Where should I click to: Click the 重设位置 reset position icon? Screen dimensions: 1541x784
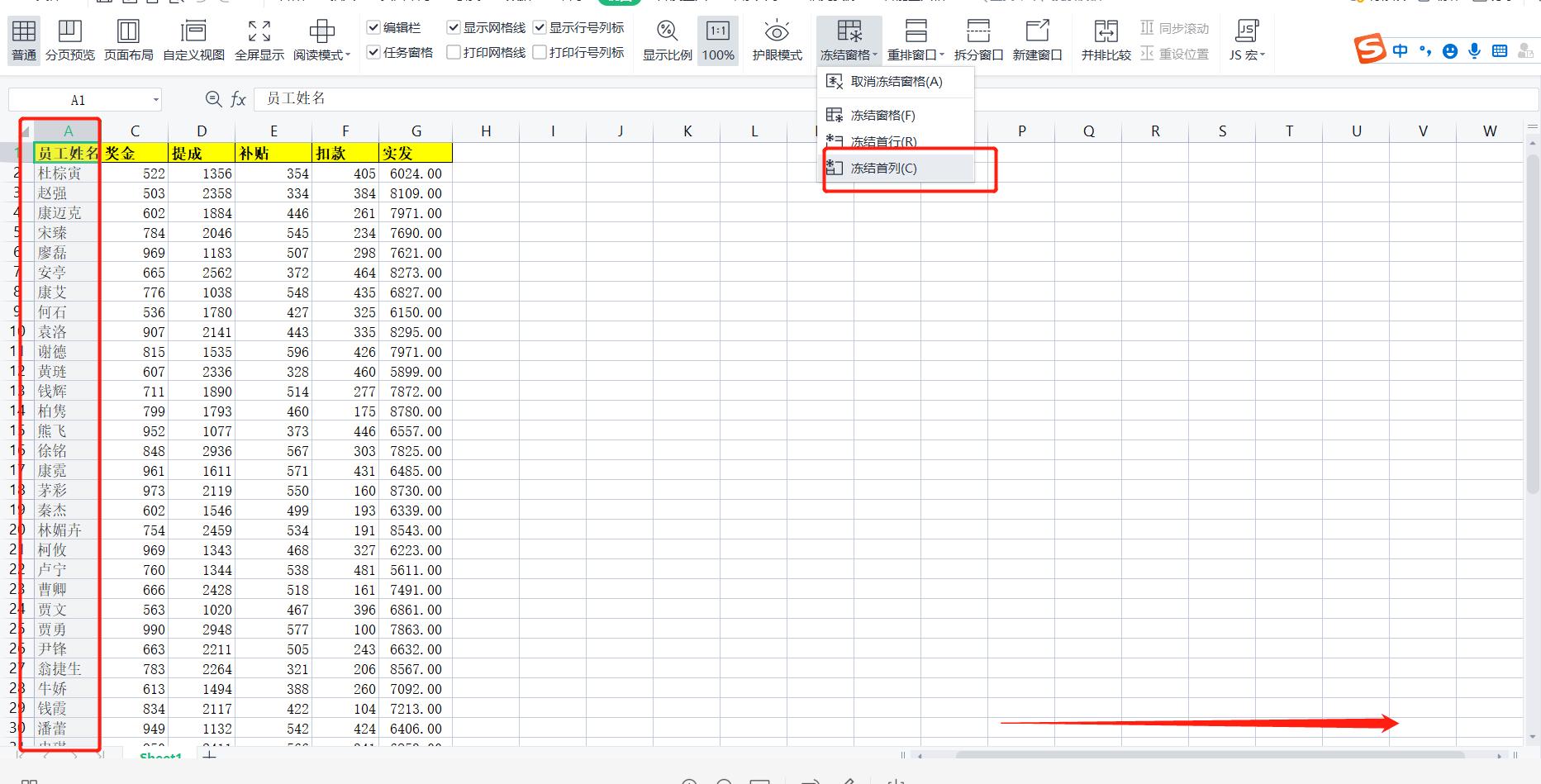pyautogui.click(x=1147, y=54)
